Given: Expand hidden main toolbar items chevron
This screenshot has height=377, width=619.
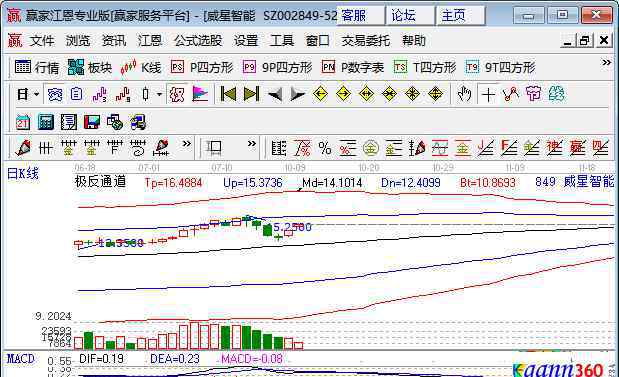Looking at the screenshot, I should tap(606, 62).
